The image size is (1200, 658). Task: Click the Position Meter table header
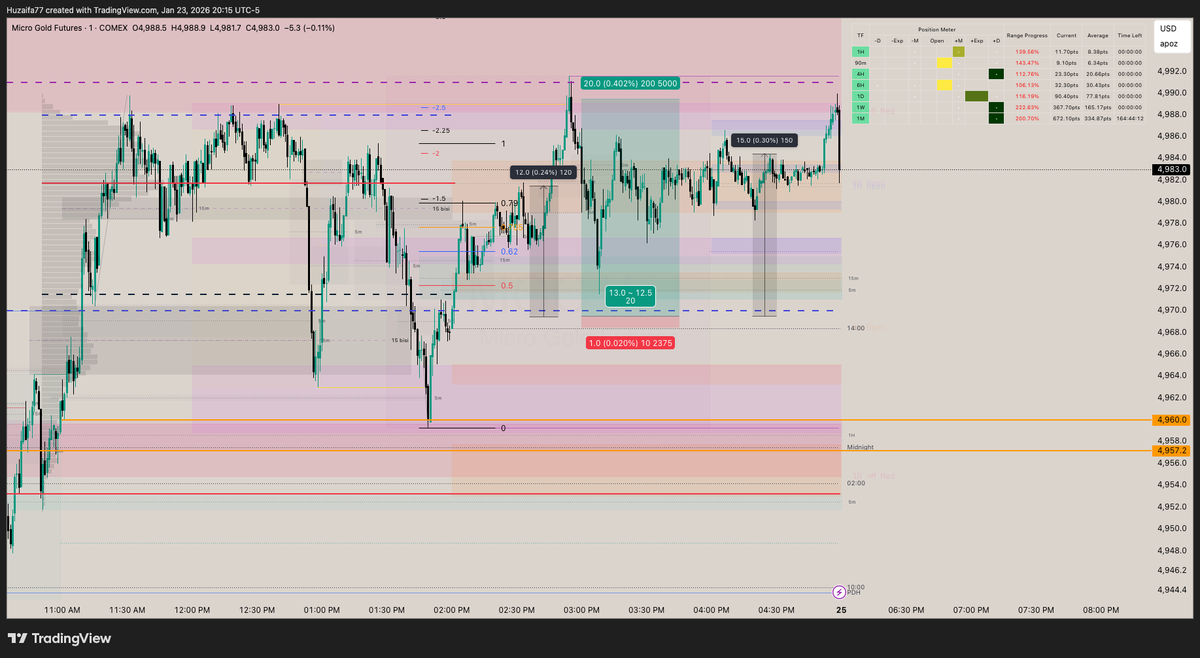pos(937,30)
